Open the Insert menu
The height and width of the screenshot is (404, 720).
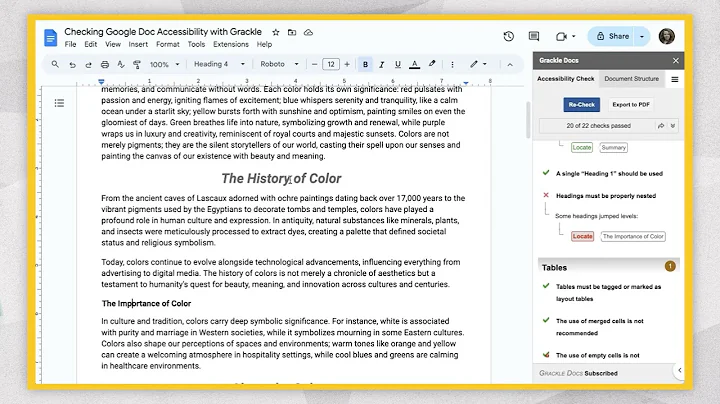click(138, 45)
